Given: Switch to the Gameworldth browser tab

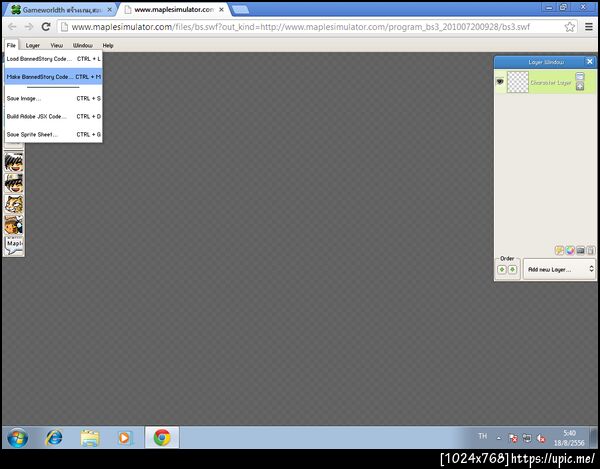Looking at the screenshot, I should 61,10.
